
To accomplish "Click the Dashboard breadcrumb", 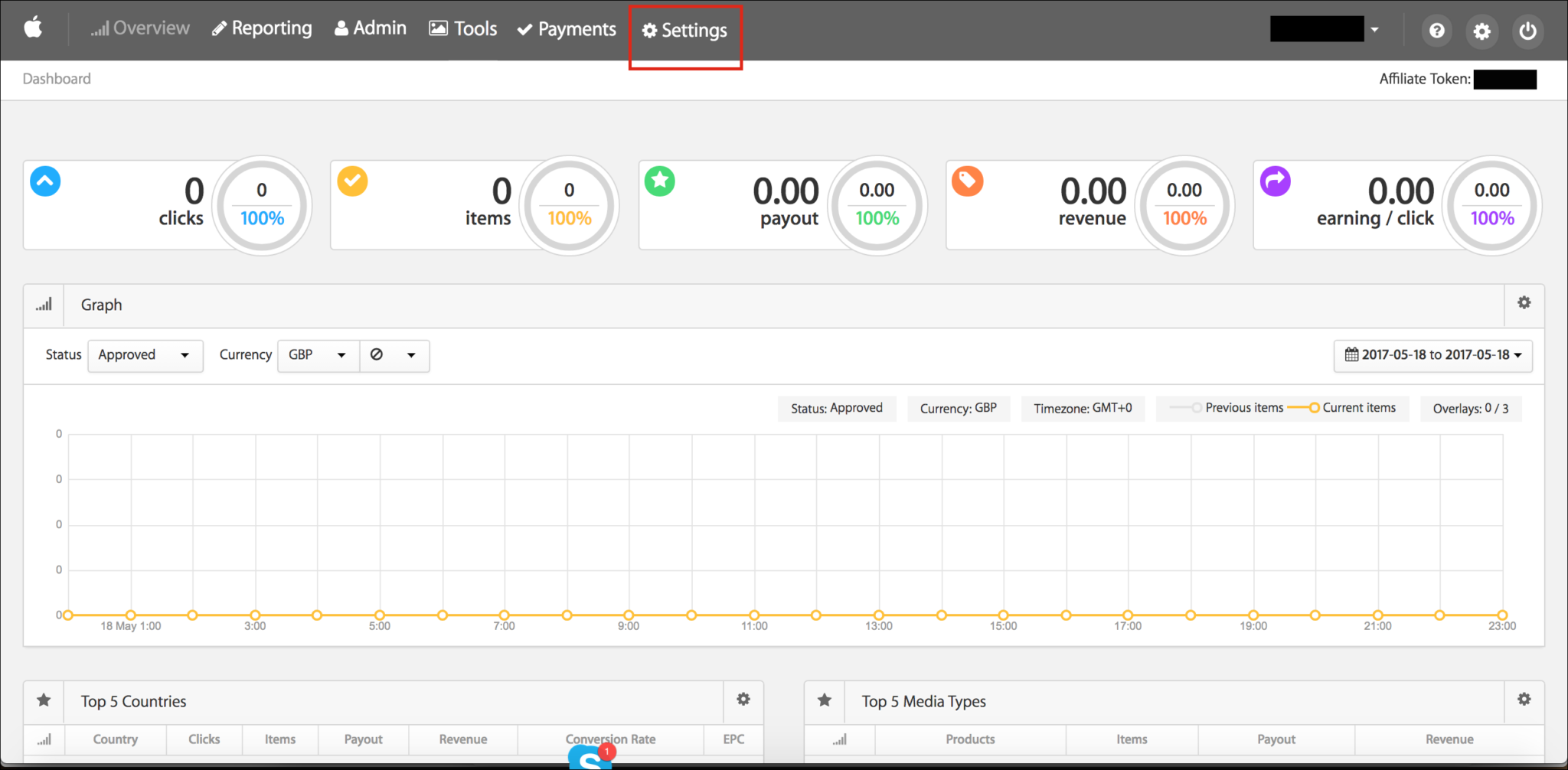I will [x=57, y=79].
